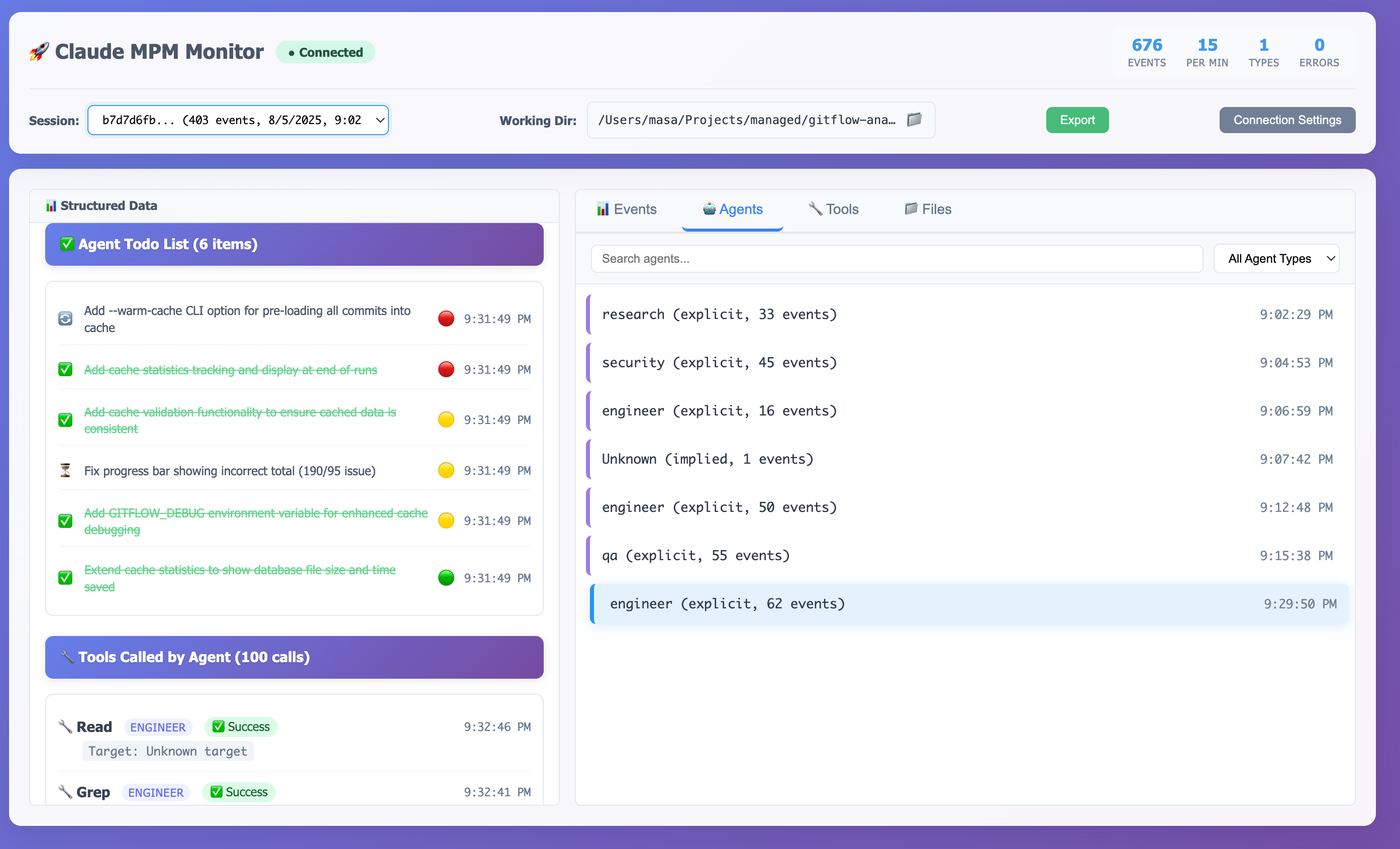Open the All Agent Types dropdown

(x=1275, y=258)
